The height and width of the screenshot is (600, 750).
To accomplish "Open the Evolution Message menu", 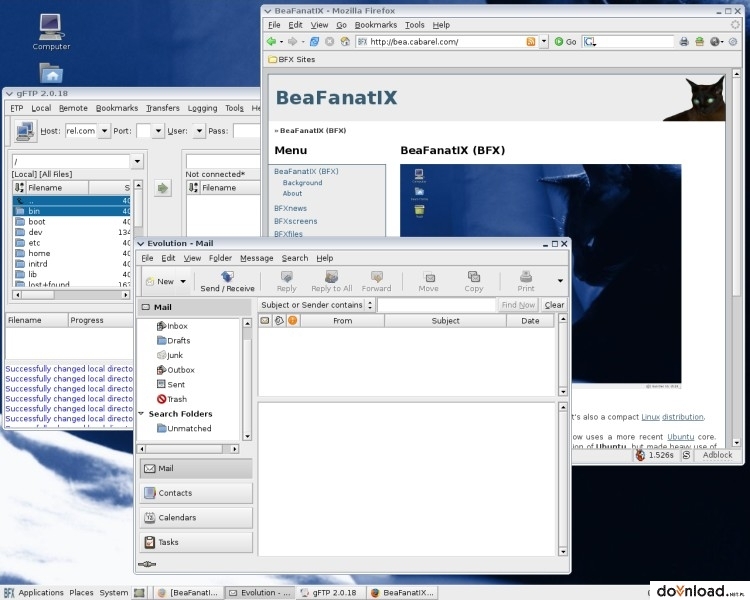I will click(x=257, y=258).
